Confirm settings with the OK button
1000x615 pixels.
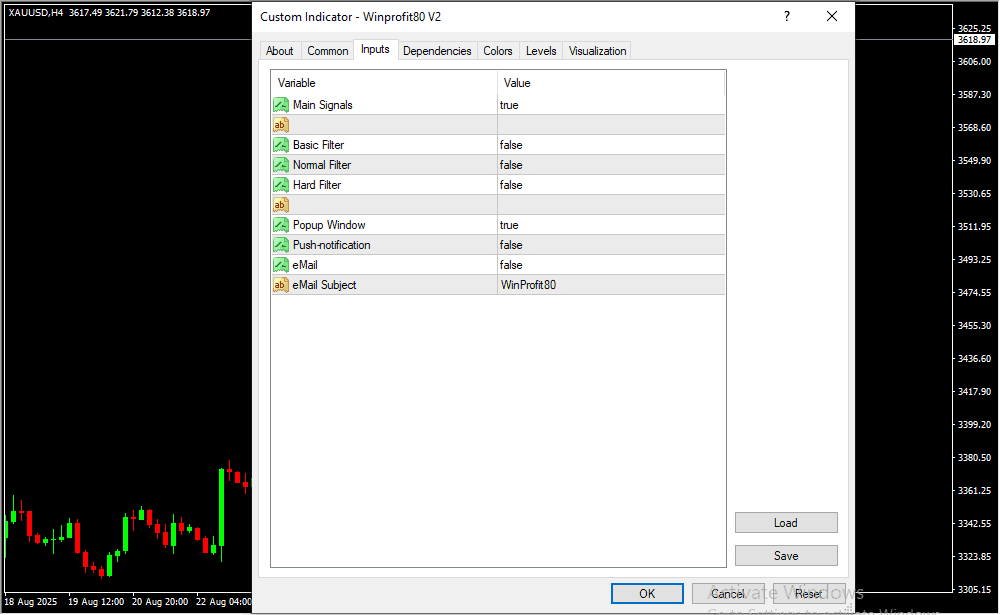pos(647,594)
